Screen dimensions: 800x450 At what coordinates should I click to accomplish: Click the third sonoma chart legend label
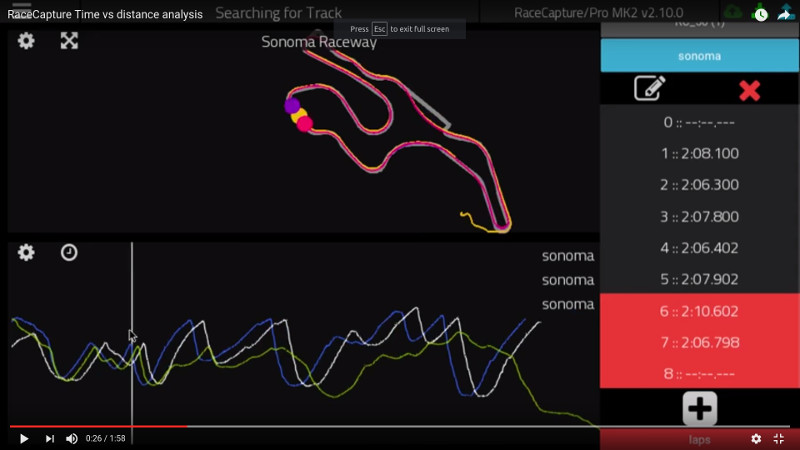(568, 304)
